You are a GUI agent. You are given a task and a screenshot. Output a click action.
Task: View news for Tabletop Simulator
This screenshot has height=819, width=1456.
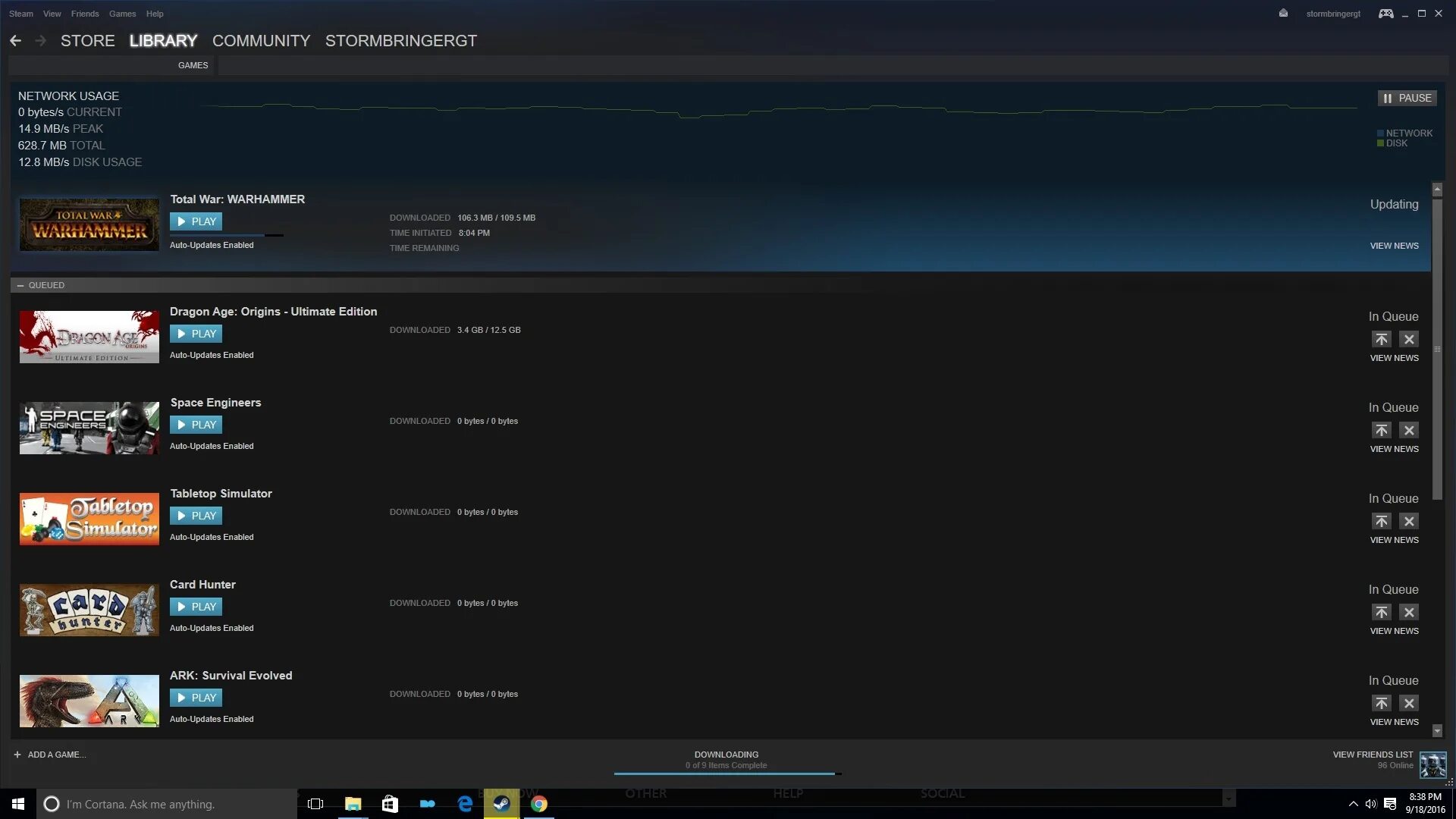tap(1394, 540)
